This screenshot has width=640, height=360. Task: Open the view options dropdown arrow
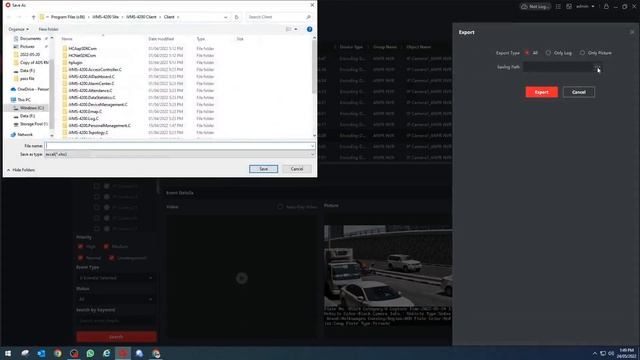[x=296, y=29]
